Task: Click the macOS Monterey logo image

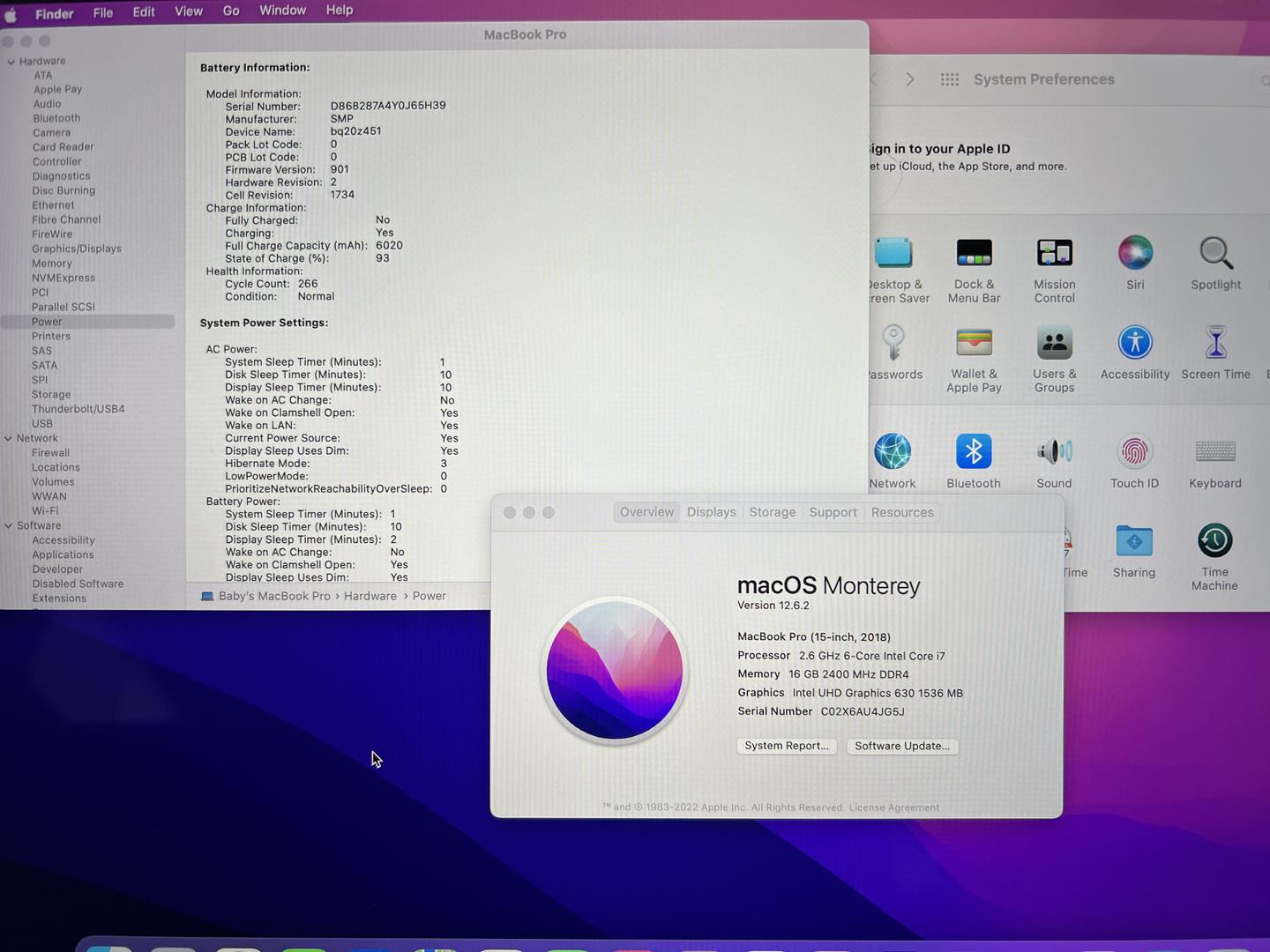Action: pos(615,670)
